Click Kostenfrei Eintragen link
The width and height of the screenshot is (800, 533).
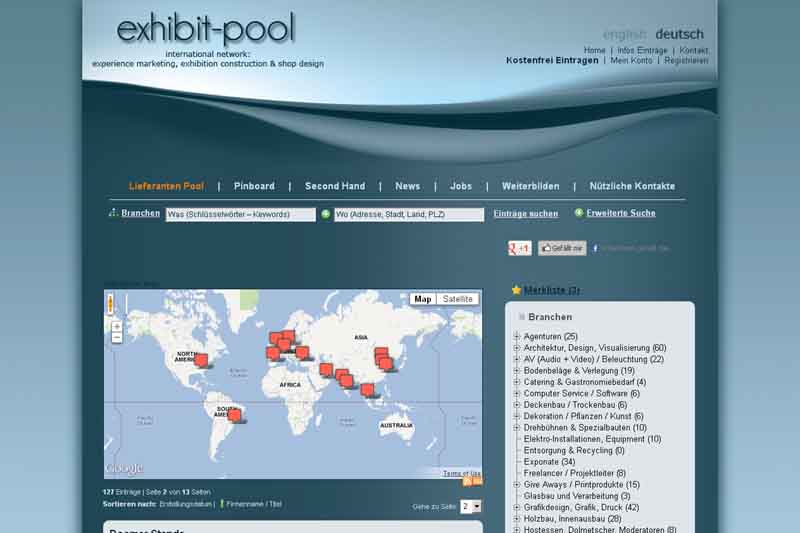click(552, 60)
